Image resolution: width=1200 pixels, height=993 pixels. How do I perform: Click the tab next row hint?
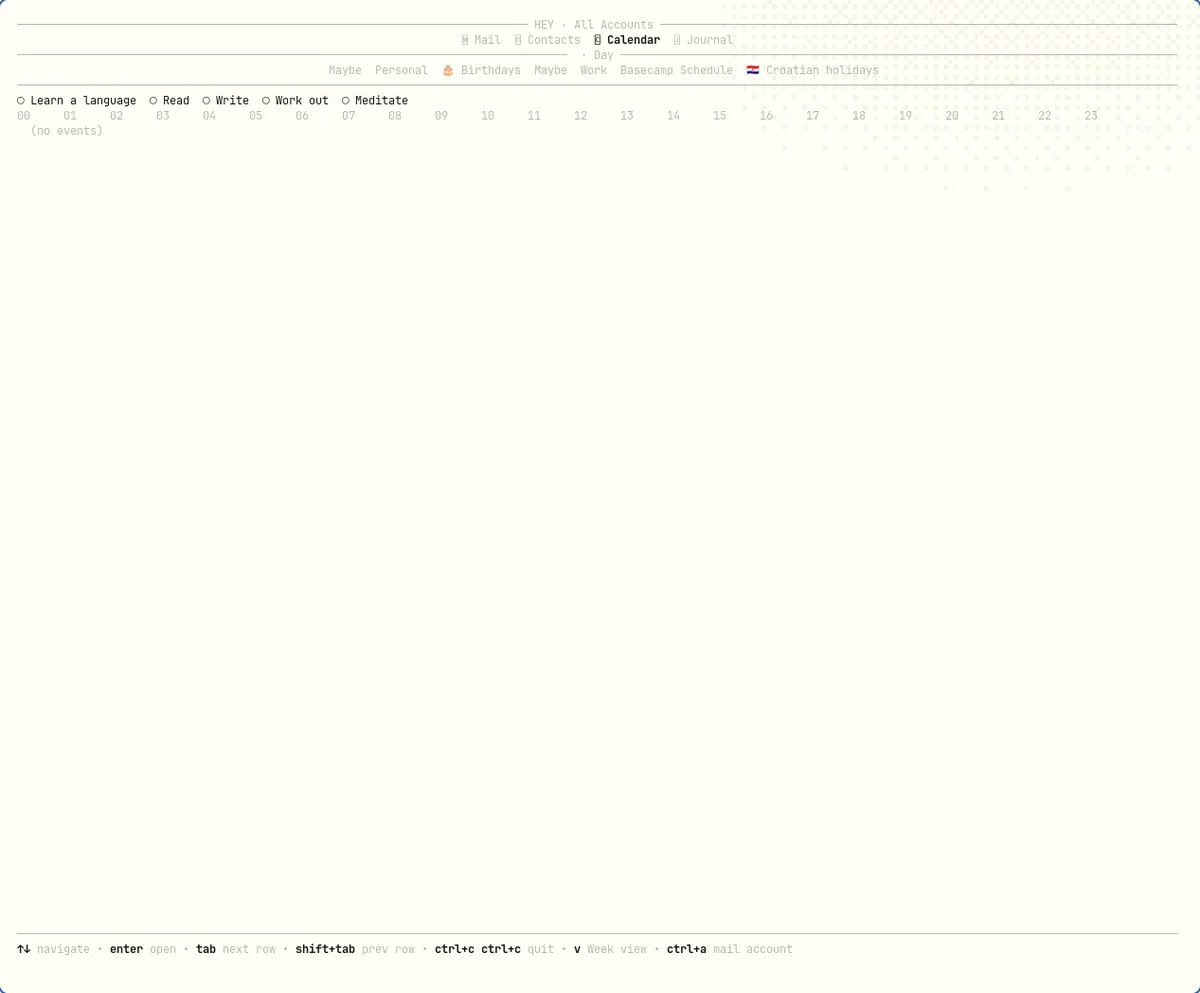click(236, 949)
